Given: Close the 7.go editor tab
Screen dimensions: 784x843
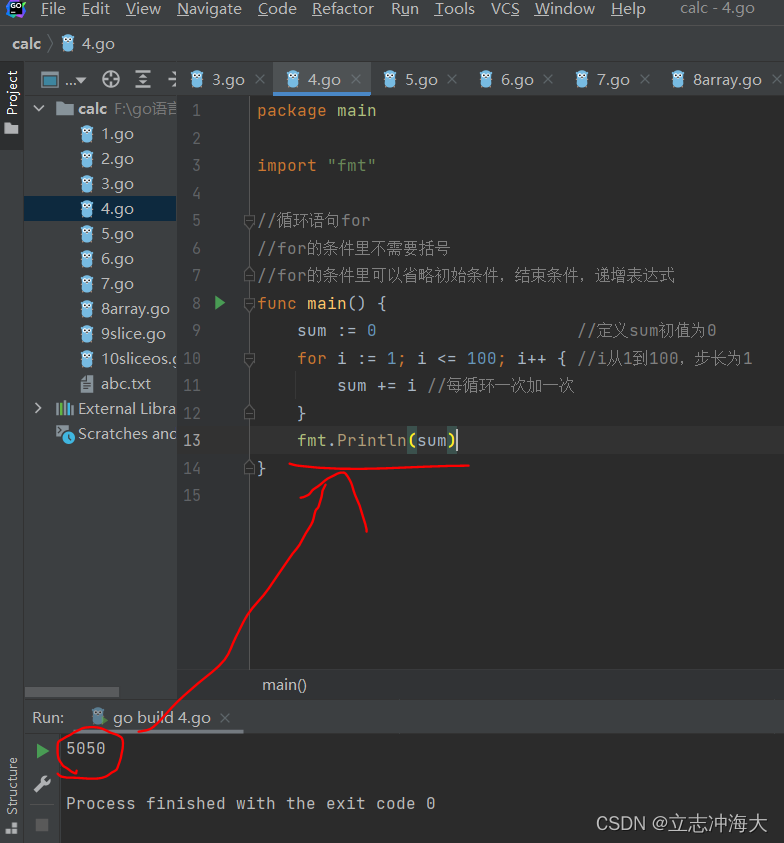Looking at the screenshot, I should [645, 80].
